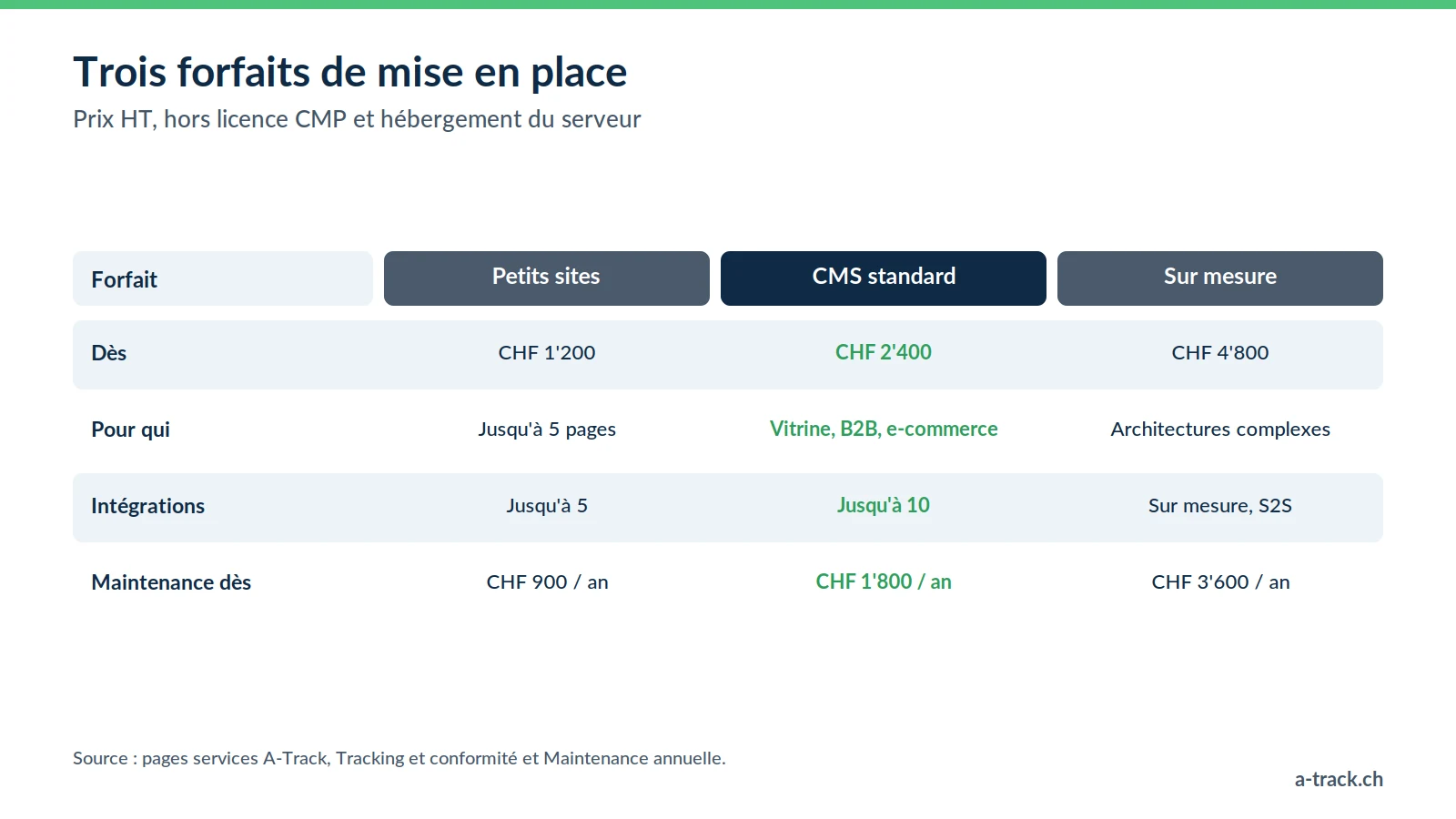Viewport: 1456px width, 819px height.
Task: Select 'Vitrine, B2B, e-commerce' text
Action: point(884,429)
